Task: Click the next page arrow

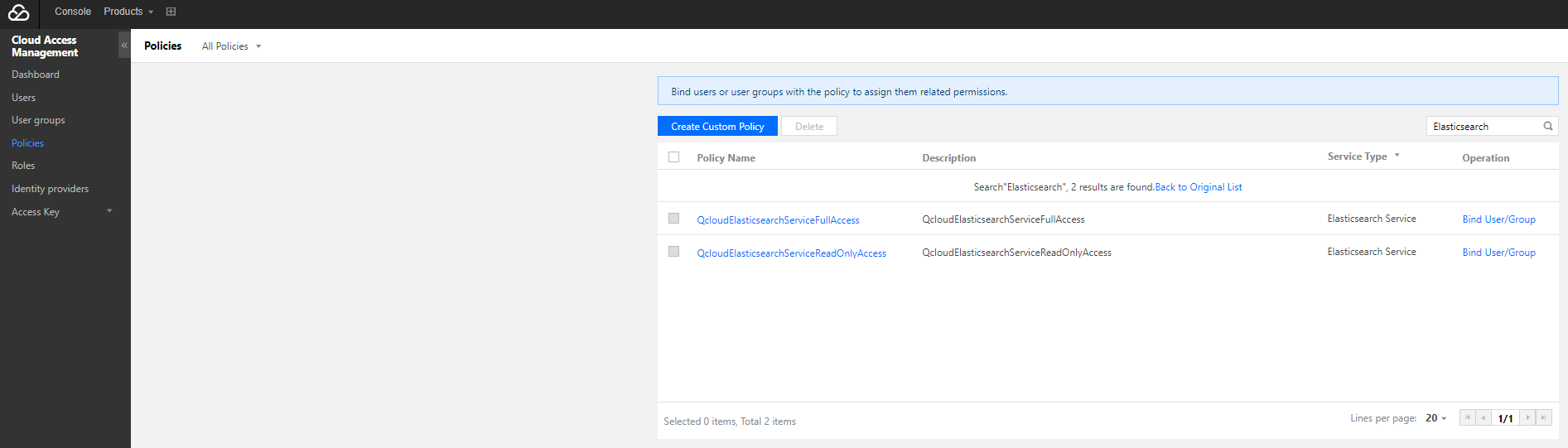Action: click(x=1527, y=418)
